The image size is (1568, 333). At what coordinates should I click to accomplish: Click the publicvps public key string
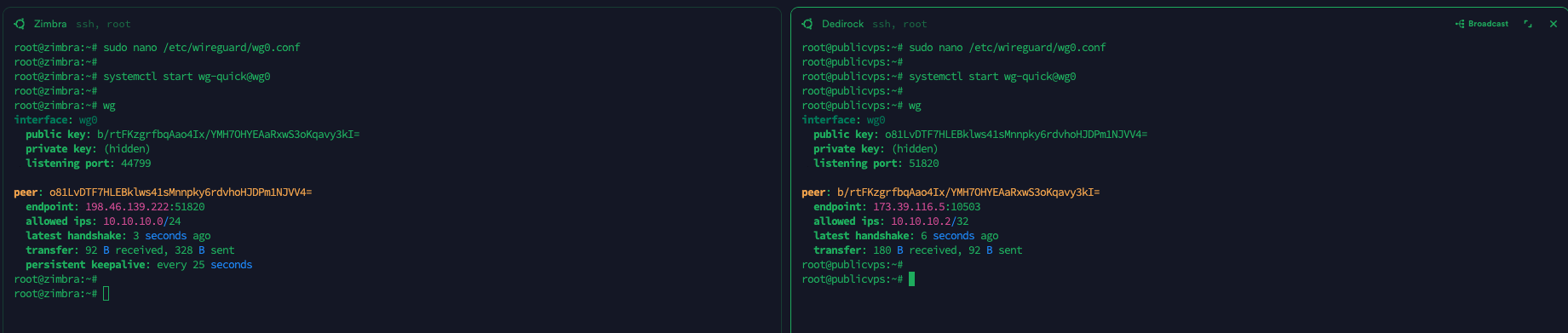point(1016,135)
